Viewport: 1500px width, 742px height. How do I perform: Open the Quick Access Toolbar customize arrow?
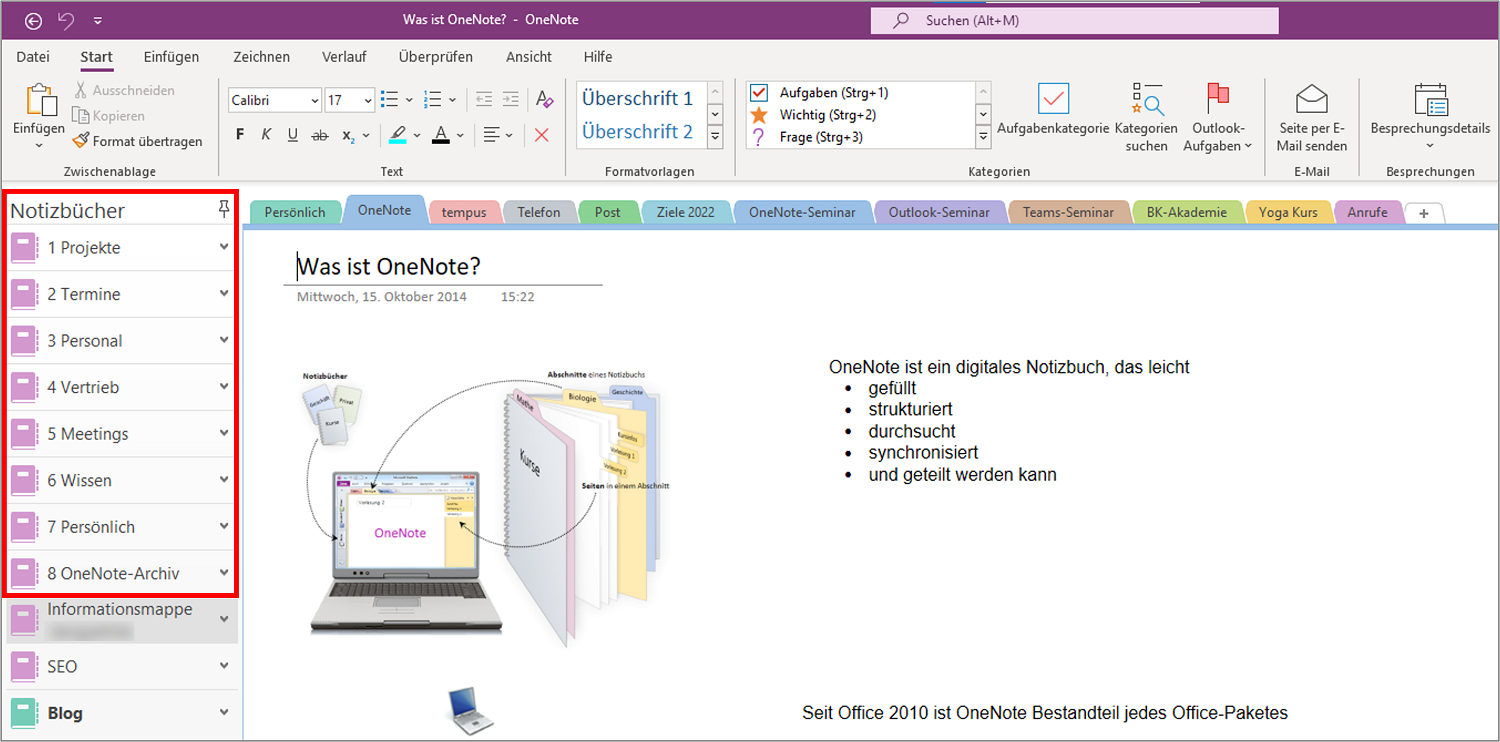pyautogui.click(x=97, y=20)
